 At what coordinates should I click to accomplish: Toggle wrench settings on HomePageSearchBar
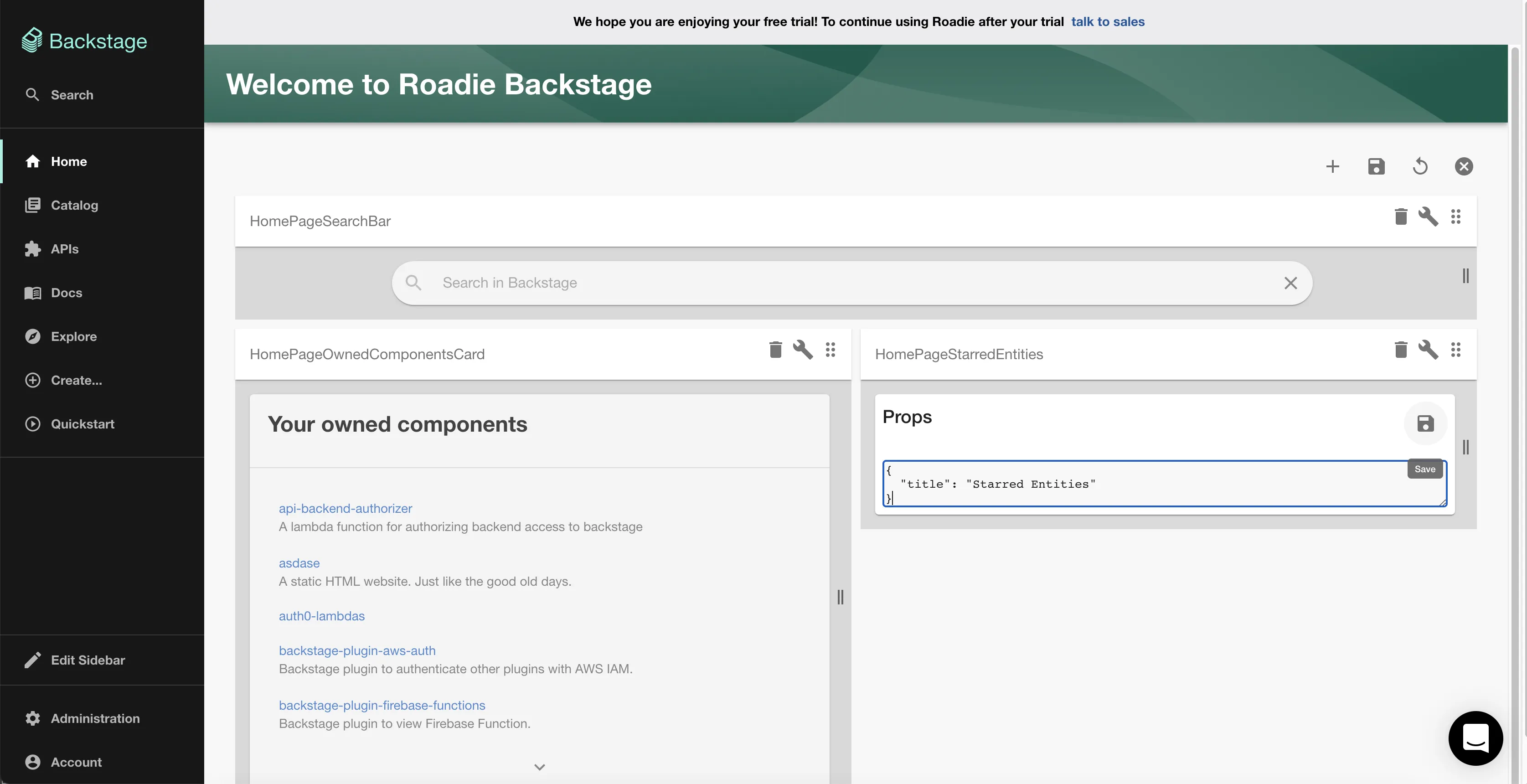[1428, 217]
